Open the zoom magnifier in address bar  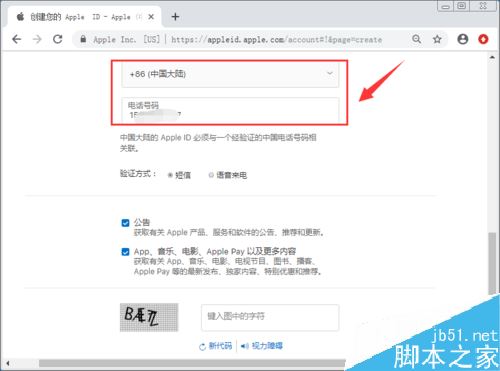point(416,39)
